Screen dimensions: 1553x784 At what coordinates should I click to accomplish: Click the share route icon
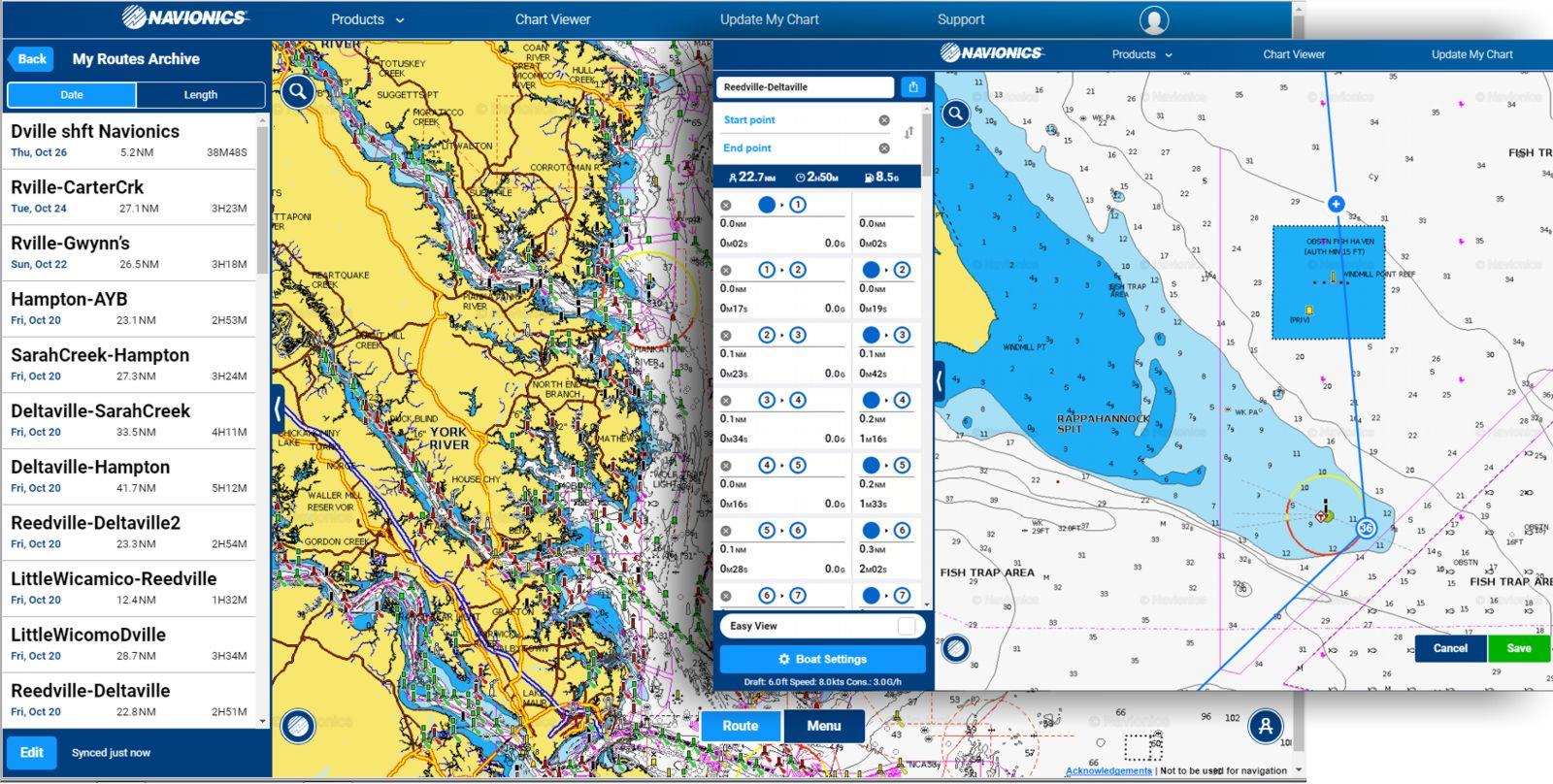tap(913, 87)
